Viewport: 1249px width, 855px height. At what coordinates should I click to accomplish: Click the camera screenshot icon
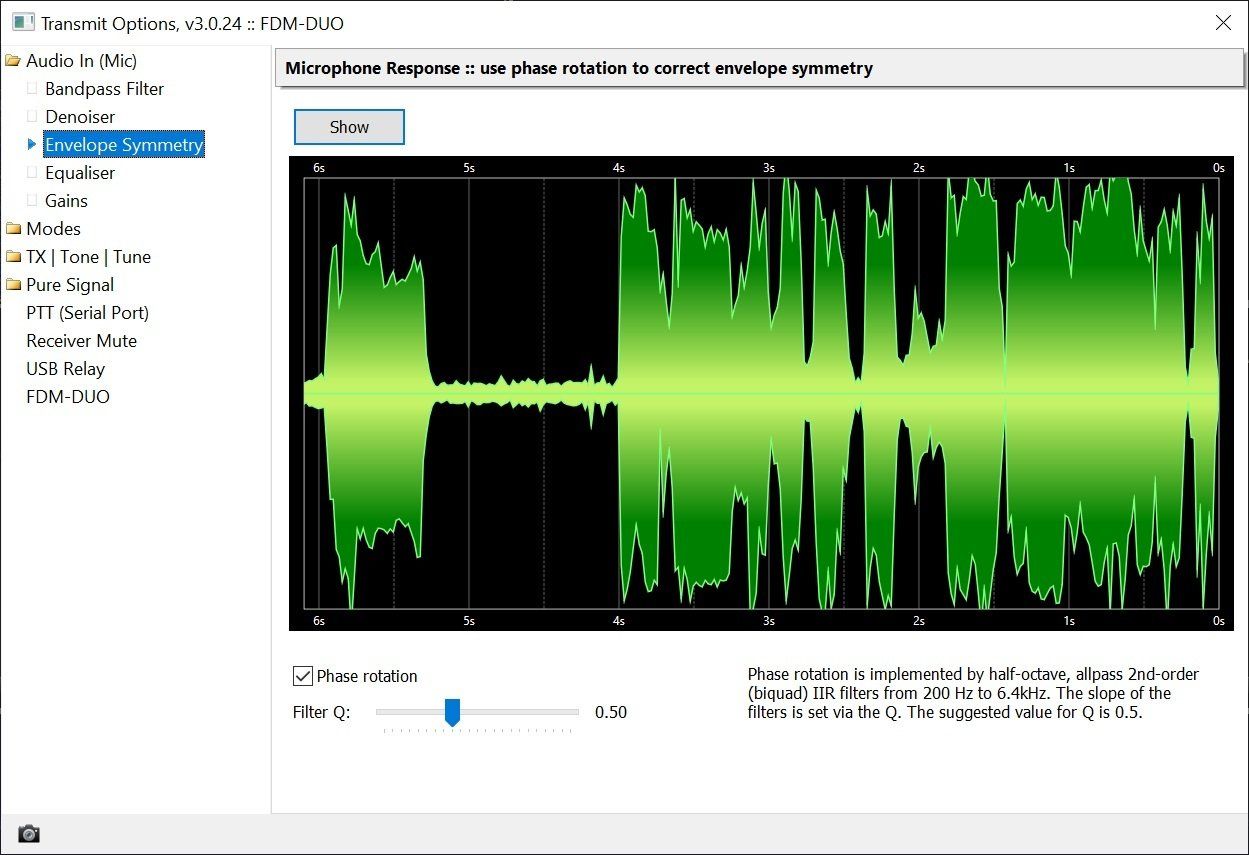[29, 833]
